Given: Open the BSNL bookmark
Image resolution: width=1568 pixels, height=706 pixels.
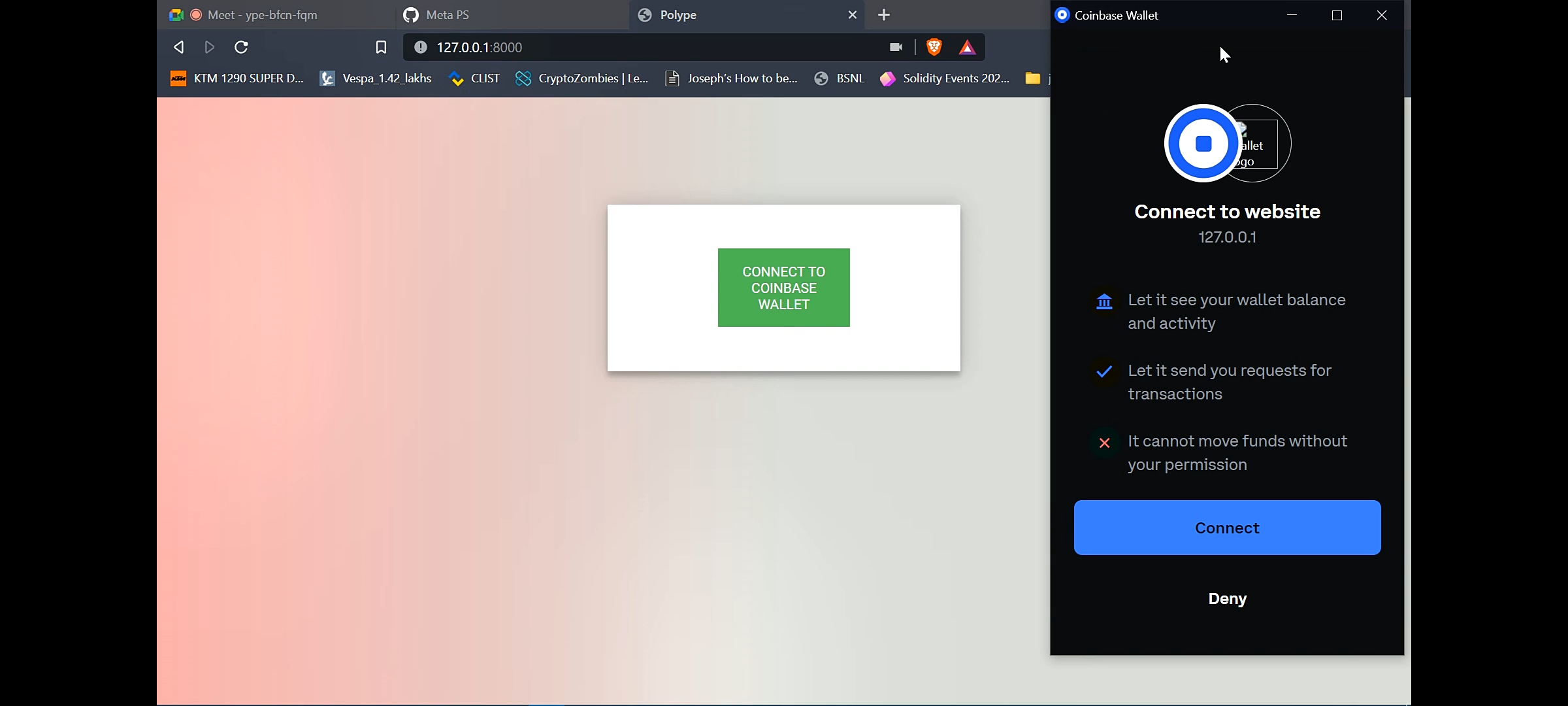Looking at the screenshot, I should (x=840, y=78).
